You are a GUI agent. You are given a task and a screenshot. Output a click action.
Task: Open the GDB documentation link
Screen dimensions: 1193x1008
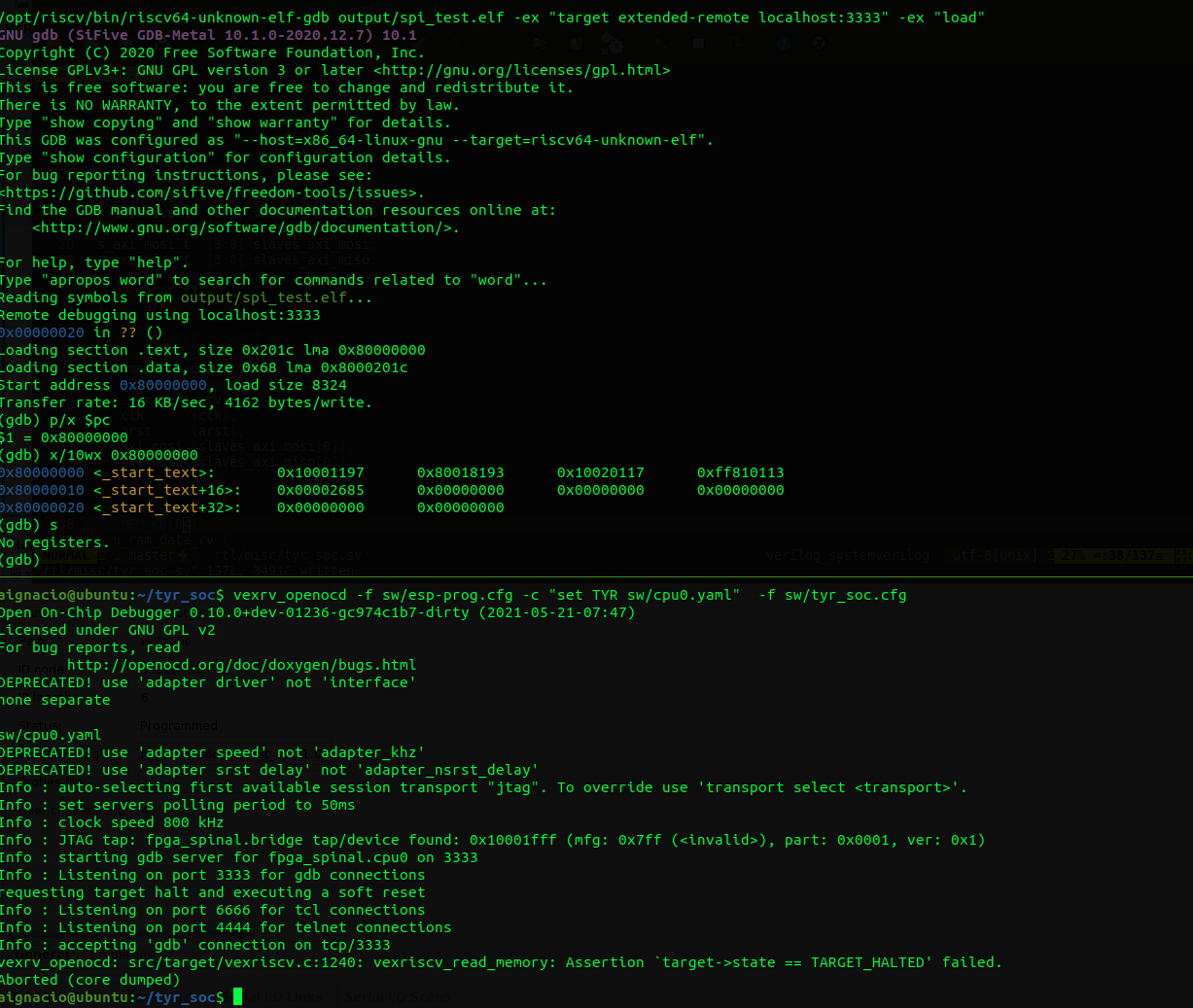tap(243, 226)
